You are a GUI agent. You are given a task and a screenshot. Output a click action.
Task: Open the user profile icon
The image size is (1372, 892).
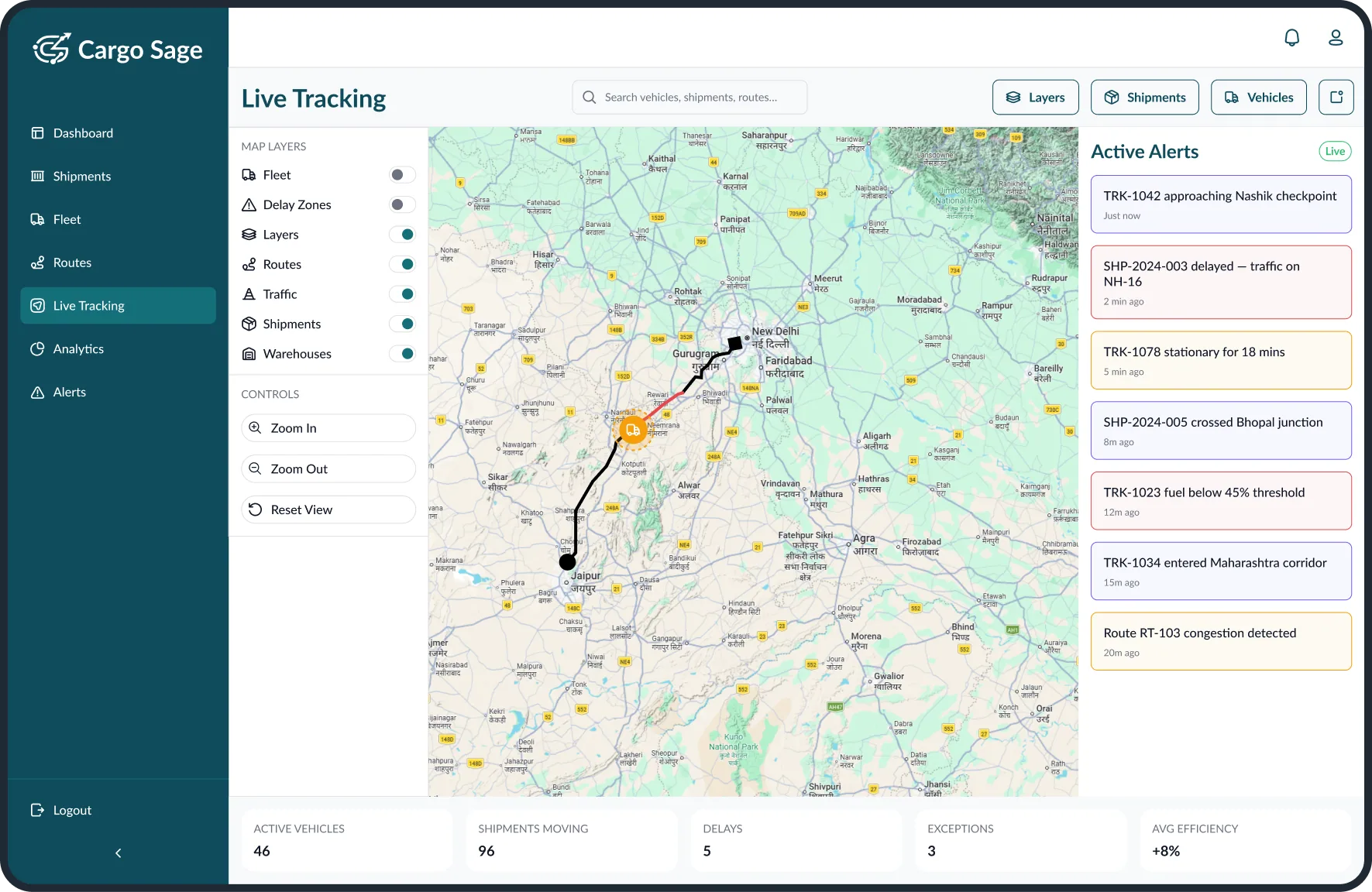point(1336,36)
